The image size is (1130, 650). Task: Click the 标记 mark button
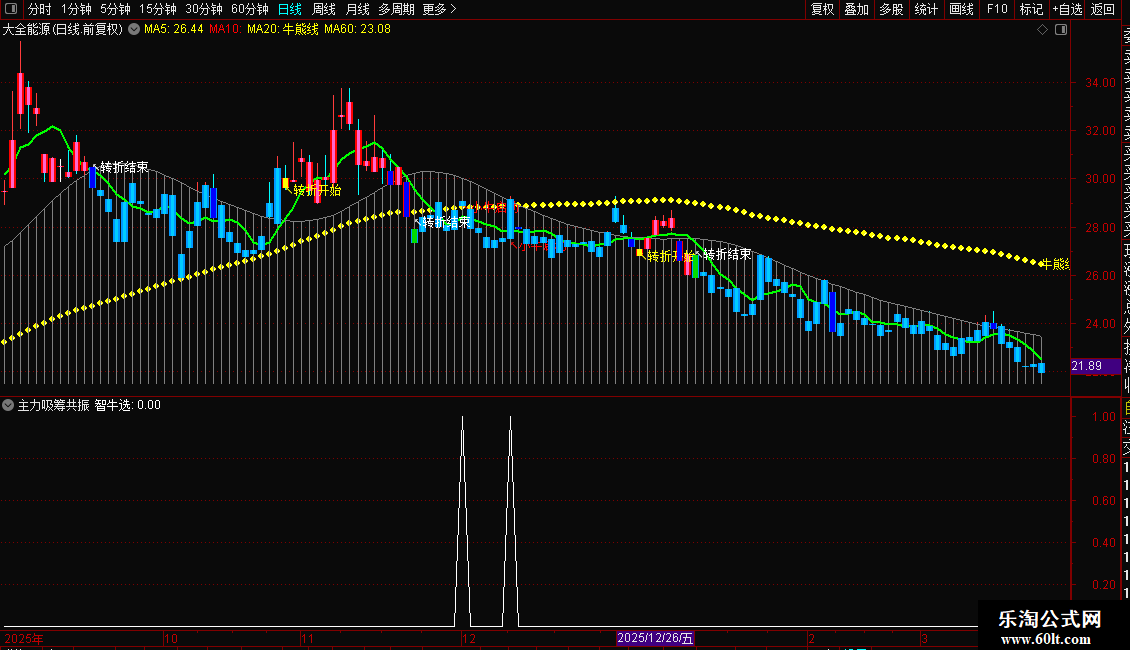[1031, 9]
